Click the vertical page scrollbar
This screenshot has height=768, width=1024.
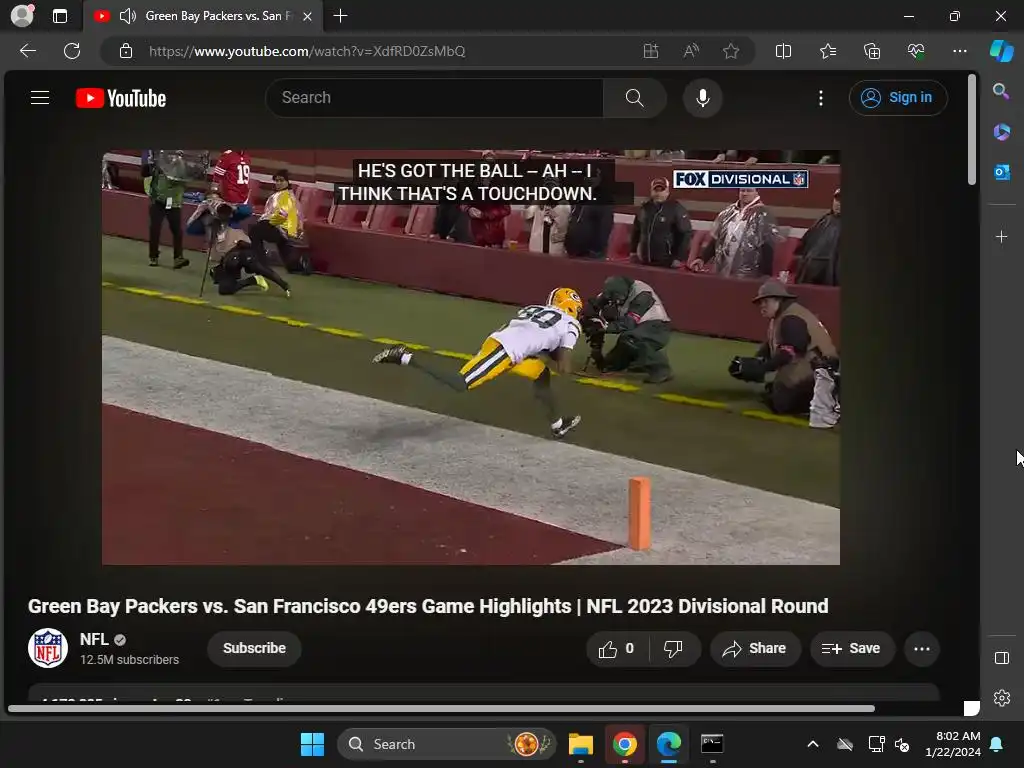(x=972, y=129)
